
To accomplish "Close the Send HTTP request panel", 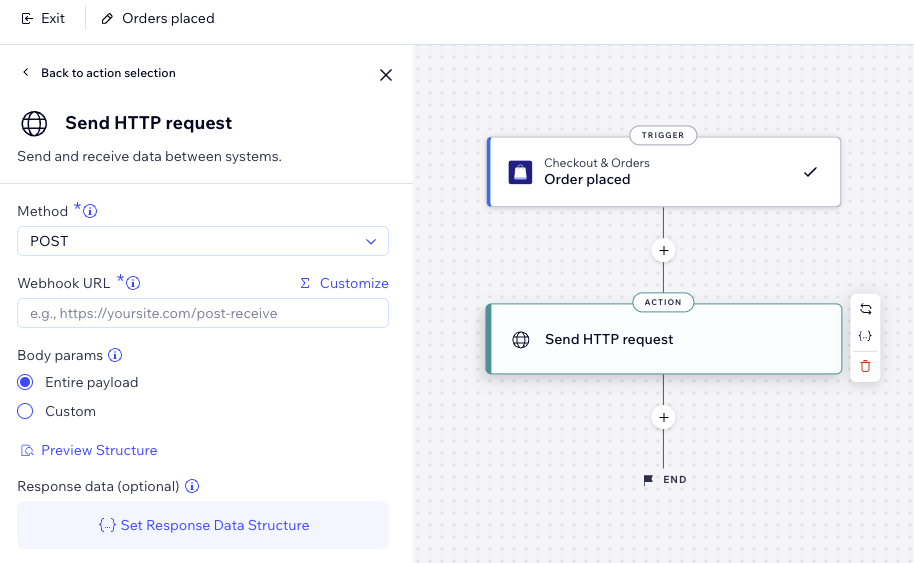I will 386,75.
